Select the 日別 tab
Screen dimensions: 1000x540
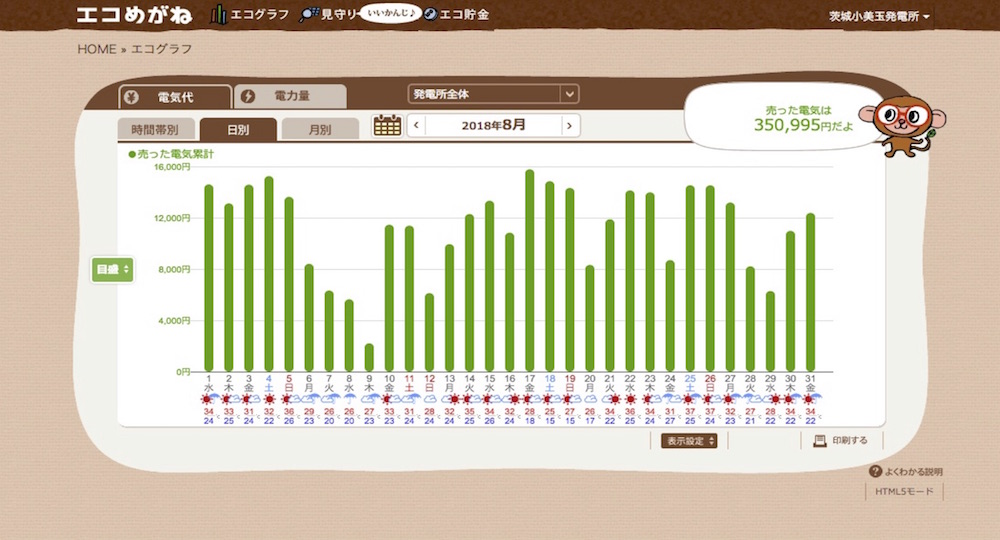pyautogui.click(x=238, y=129)
